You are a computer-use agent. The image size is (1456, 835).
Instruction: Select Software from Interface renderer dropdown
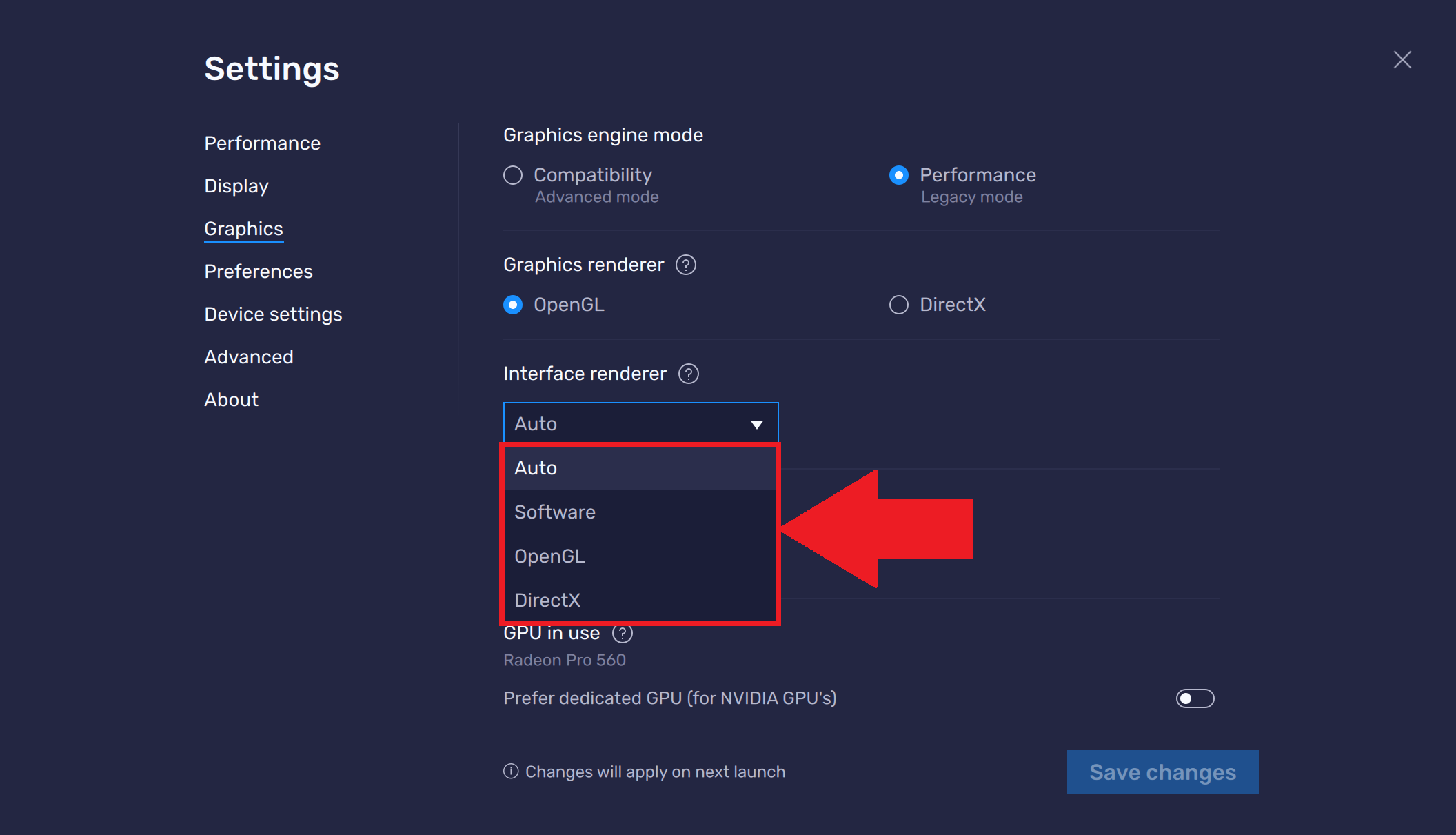click(x=555, y=512)
